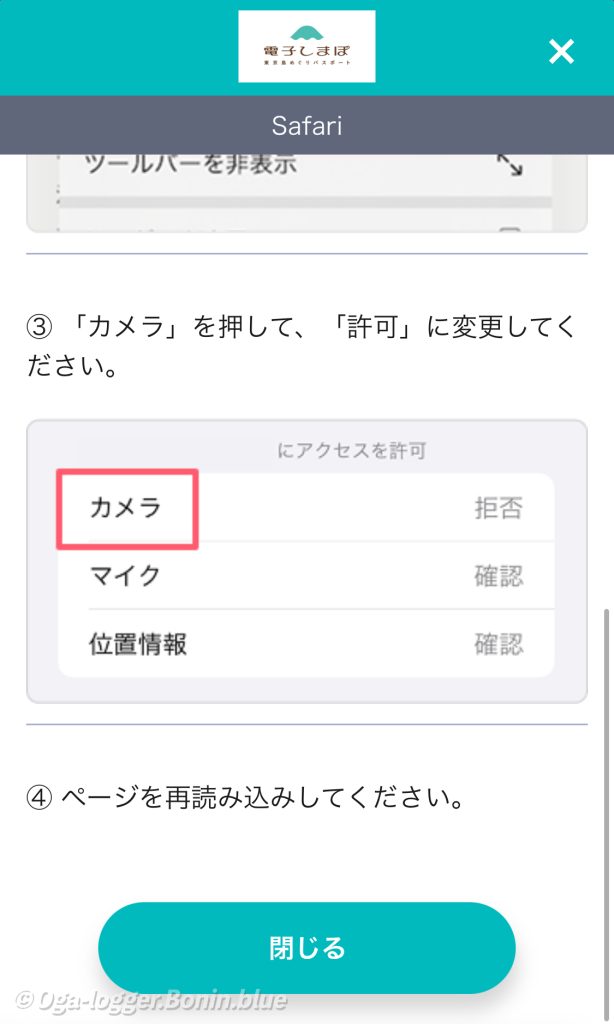Image resolution: width=614 pixels, height=1024 pixels.
Task: Tap the Safari title bar
Action: [307, 126]
